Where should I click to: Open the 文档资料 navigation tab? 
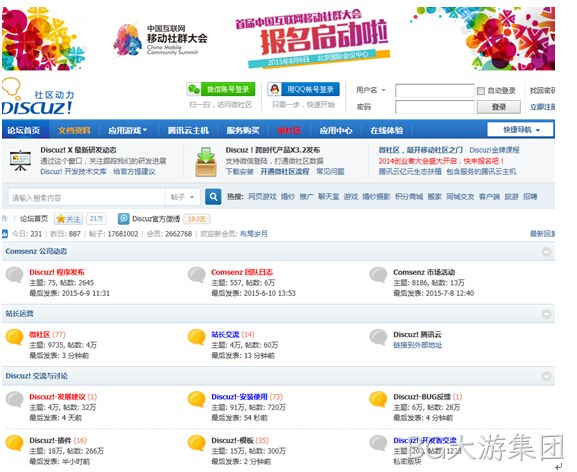coord(74,130)
